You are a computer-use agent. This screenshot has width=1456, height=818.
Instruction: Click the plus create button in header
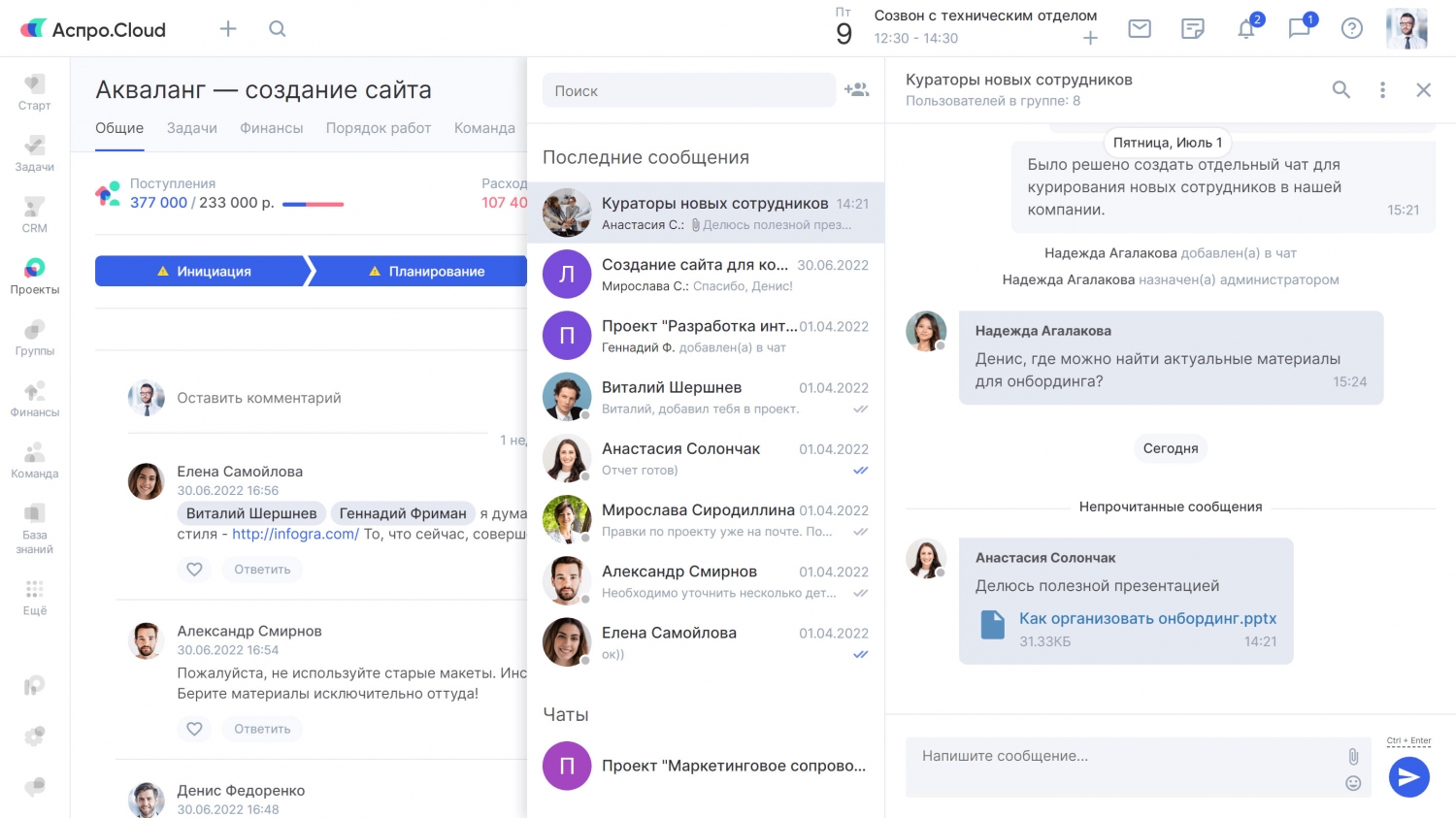(228, 29)
